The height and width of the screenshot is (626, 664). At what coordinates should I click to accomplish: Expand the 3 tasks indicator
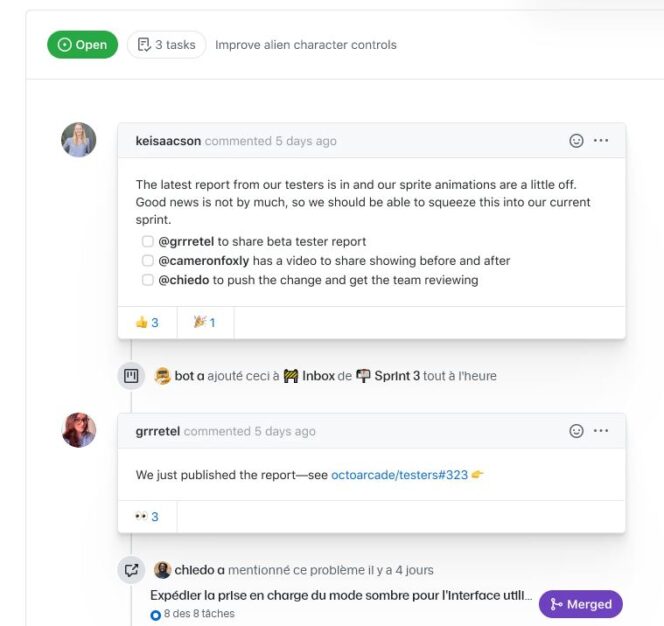tap(166, 45)
